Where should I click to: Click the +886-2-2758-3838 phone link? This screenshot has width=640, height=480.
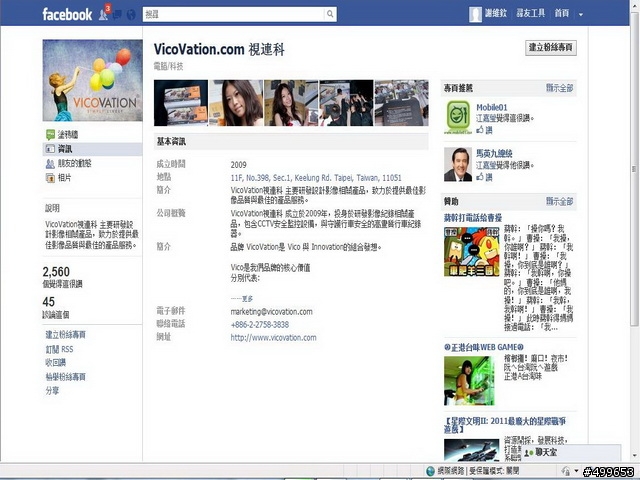click(260, 324)
